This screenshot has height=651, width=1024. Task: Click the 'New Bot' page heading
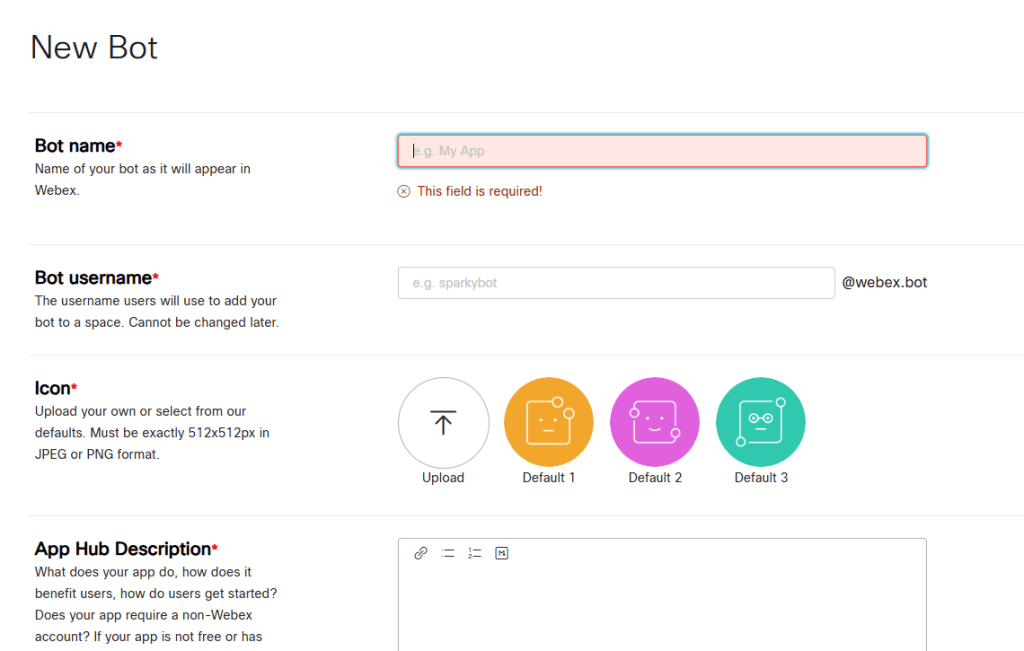click(x=94, y=48)
